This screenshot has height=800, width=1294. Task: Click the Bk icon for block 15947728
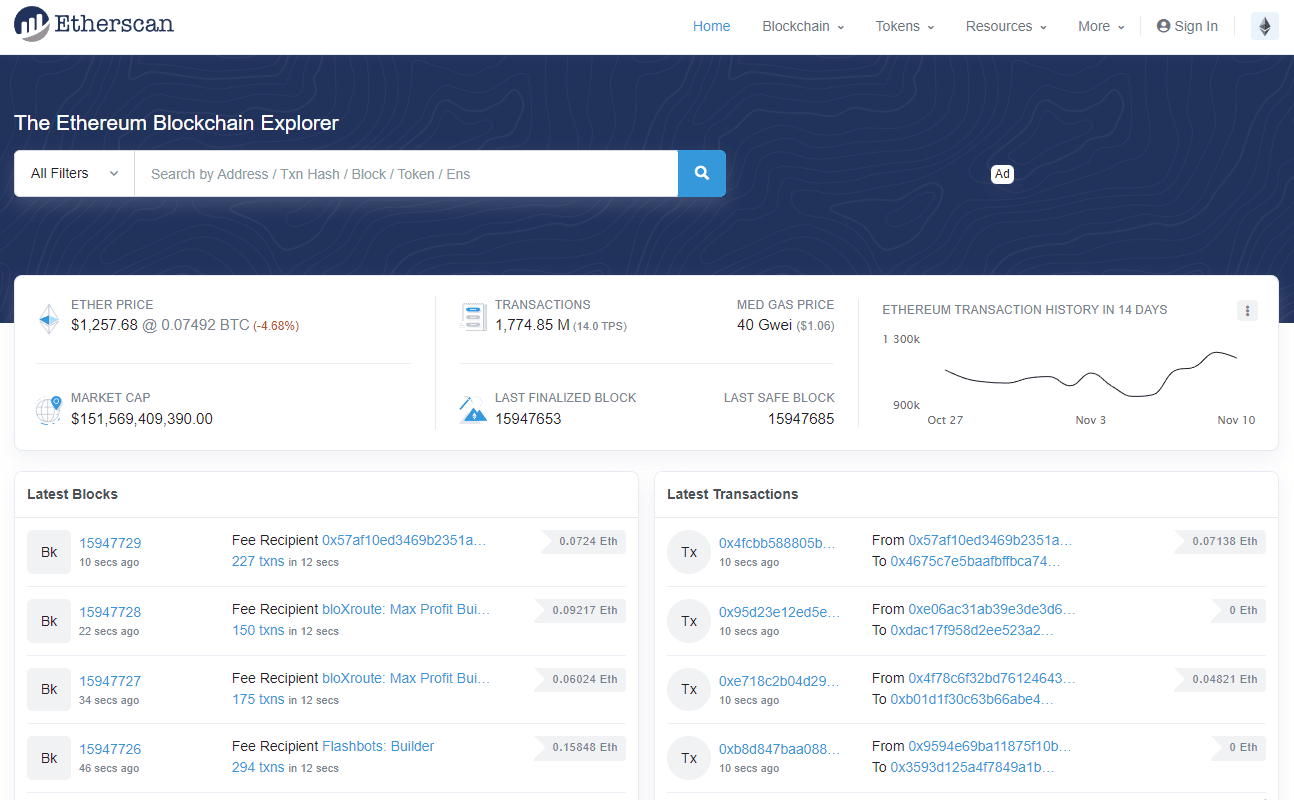49,621
